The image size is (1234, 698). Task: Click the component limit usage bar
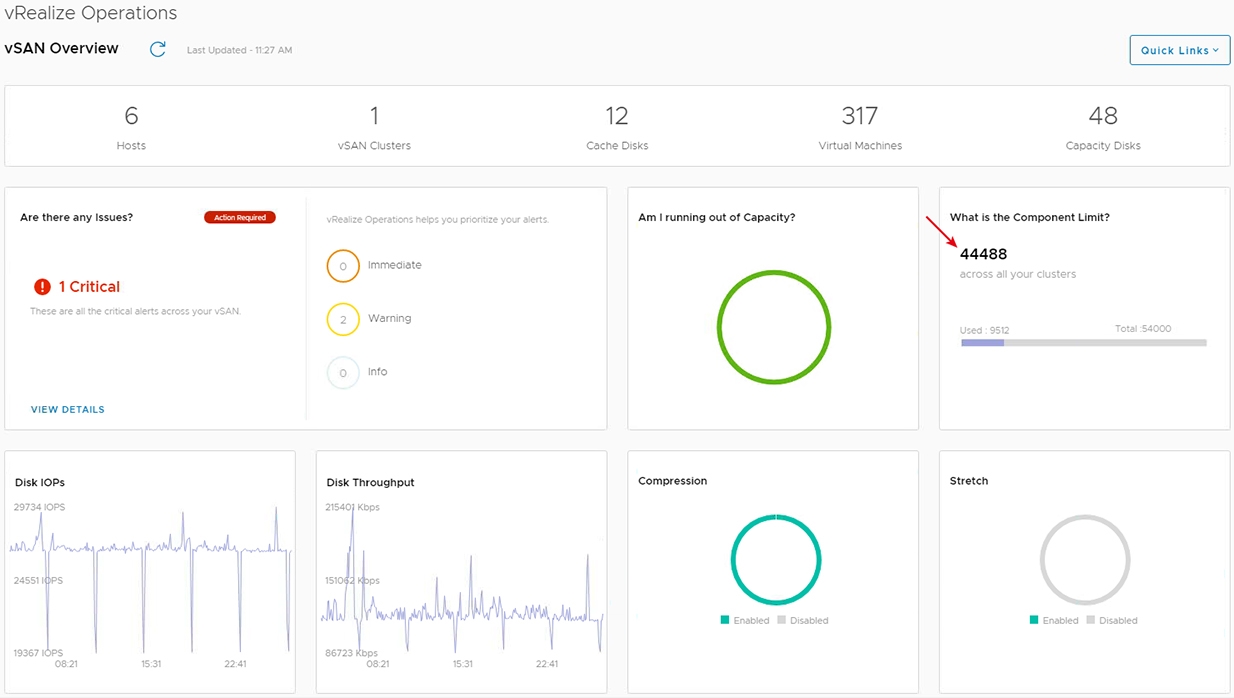(1084, 343)
